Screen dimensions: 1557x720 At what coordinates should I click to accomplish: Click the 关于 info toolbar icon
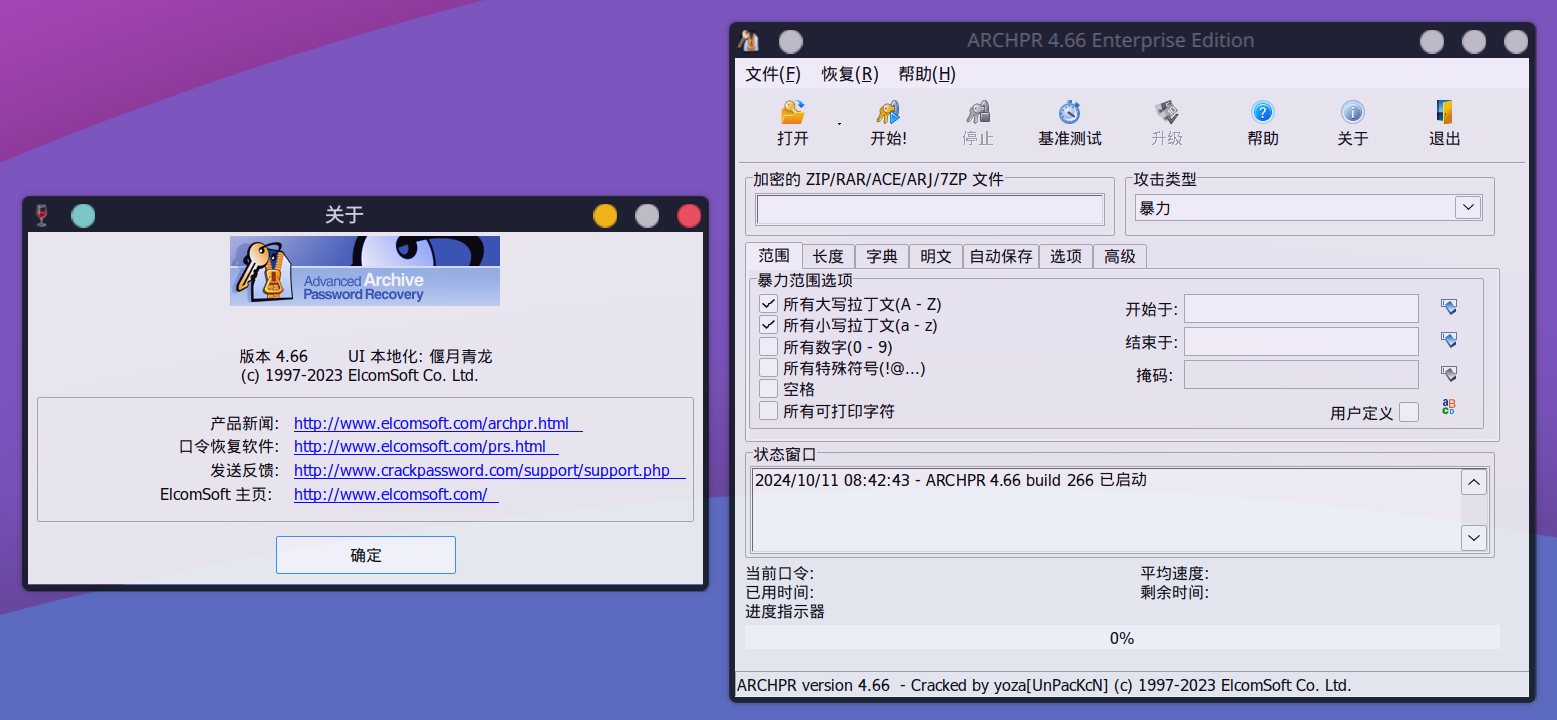click(x=1353, y=112)
